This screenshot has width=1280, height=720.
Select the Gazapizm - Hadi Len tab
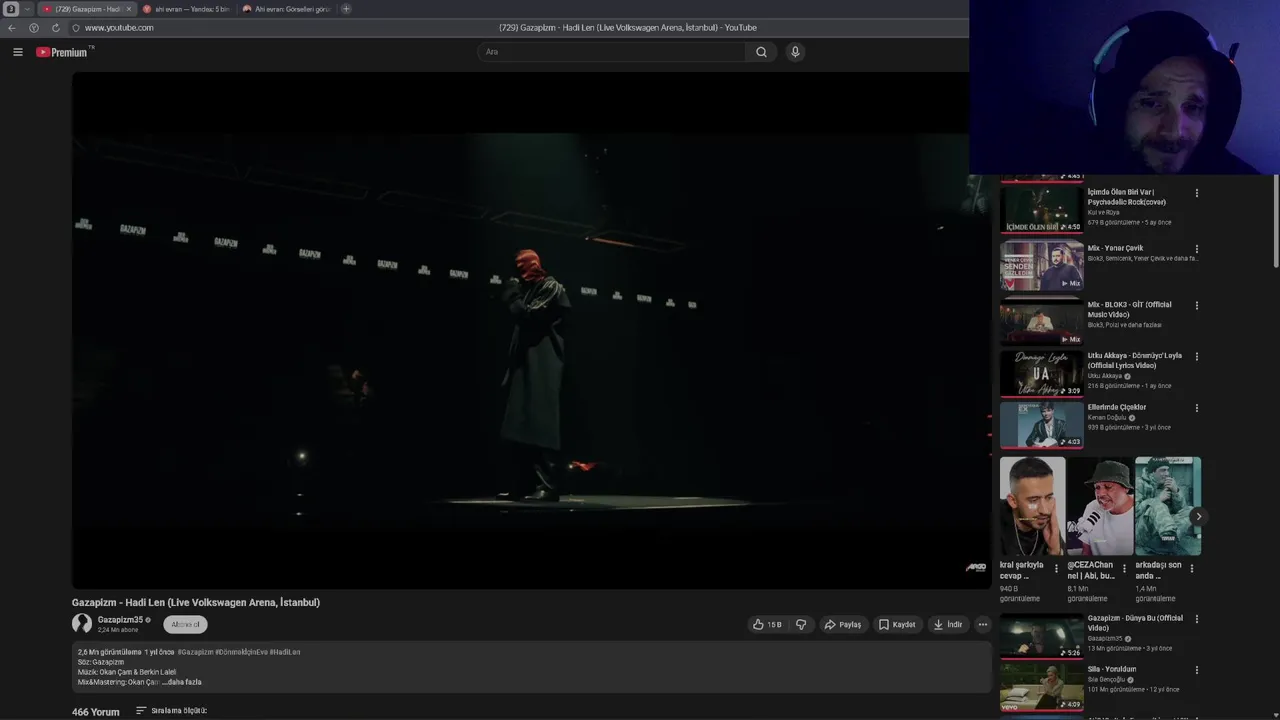point(86,9)
